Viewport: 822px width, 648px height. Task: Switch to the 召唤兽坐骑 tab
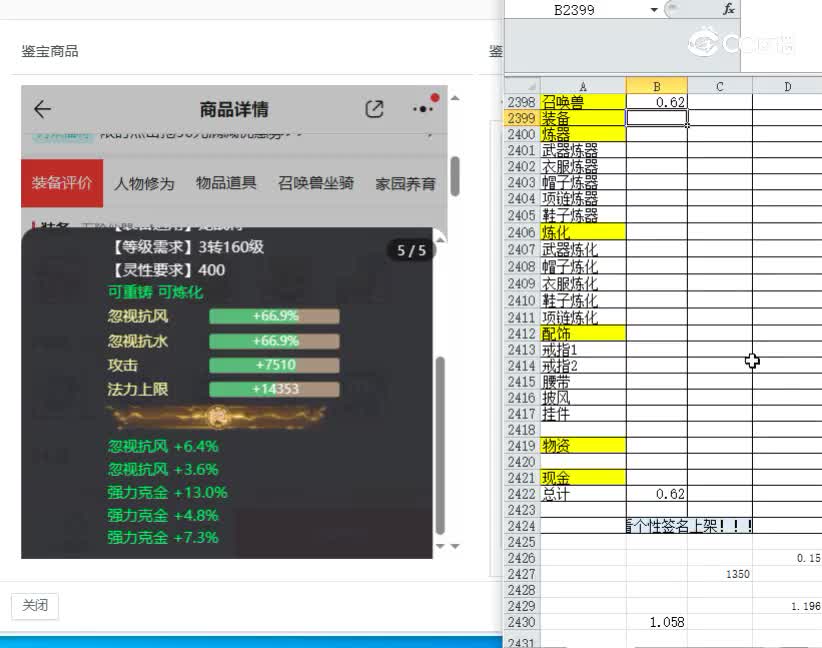316,183
